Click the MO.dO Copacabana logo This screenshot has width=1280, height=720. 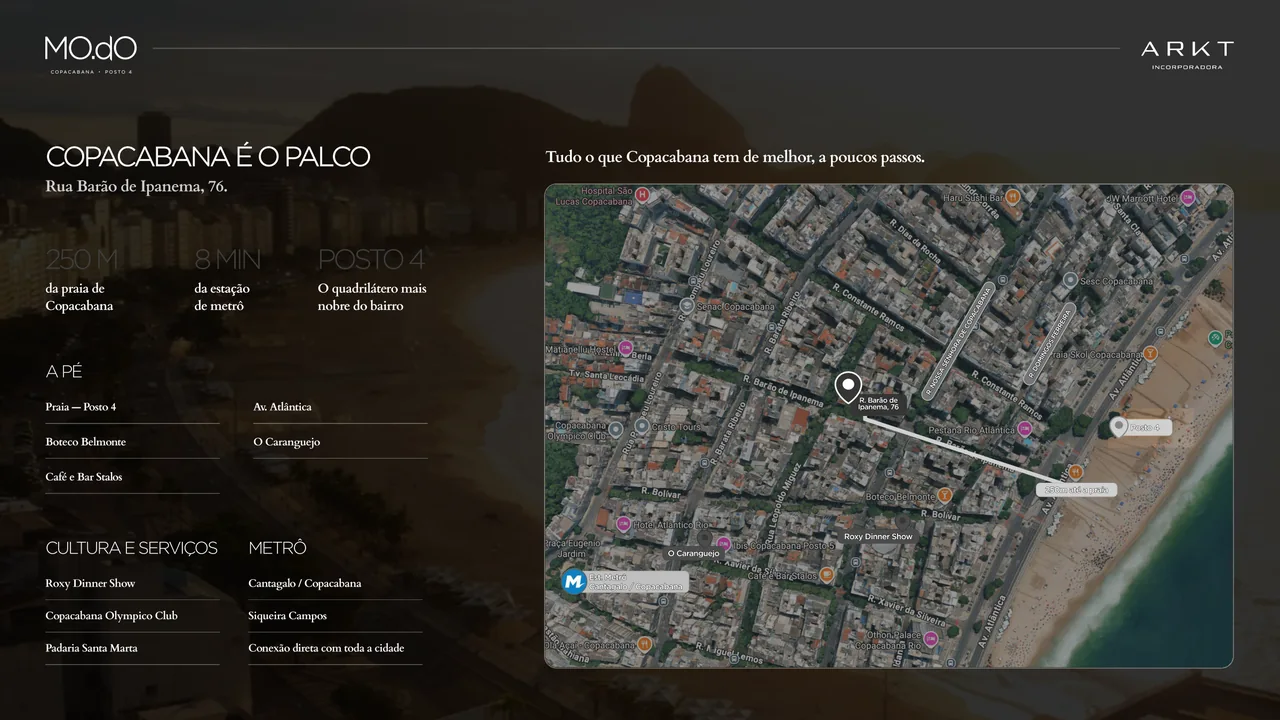click(x=90, y=54)
